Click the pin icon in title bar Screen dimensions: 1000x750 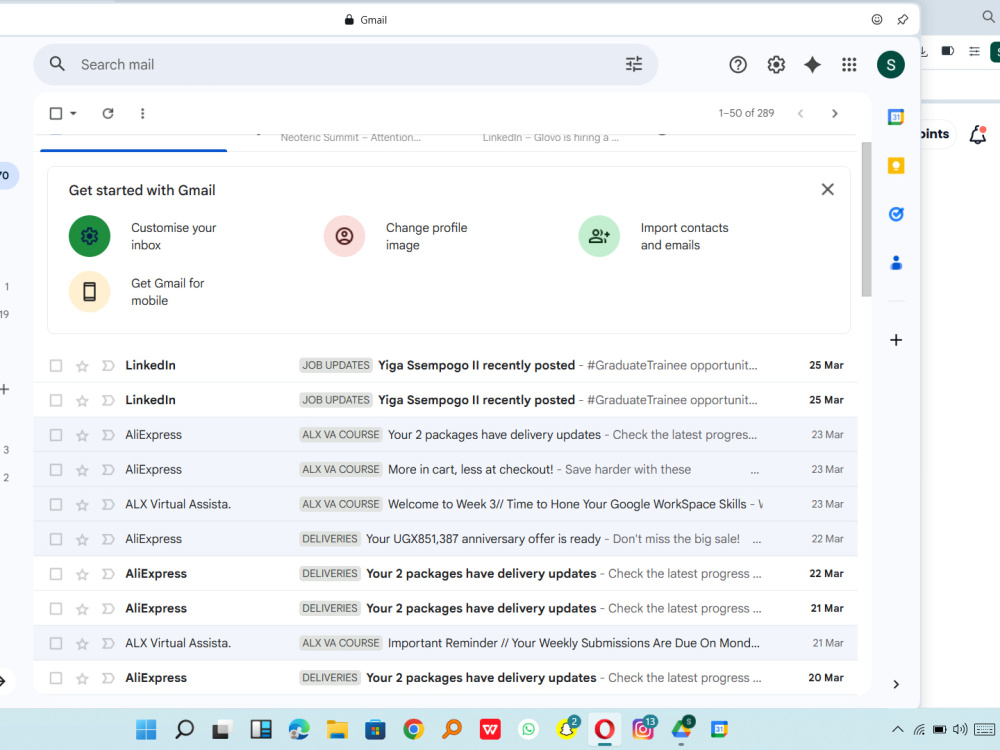tap(902, 20)
